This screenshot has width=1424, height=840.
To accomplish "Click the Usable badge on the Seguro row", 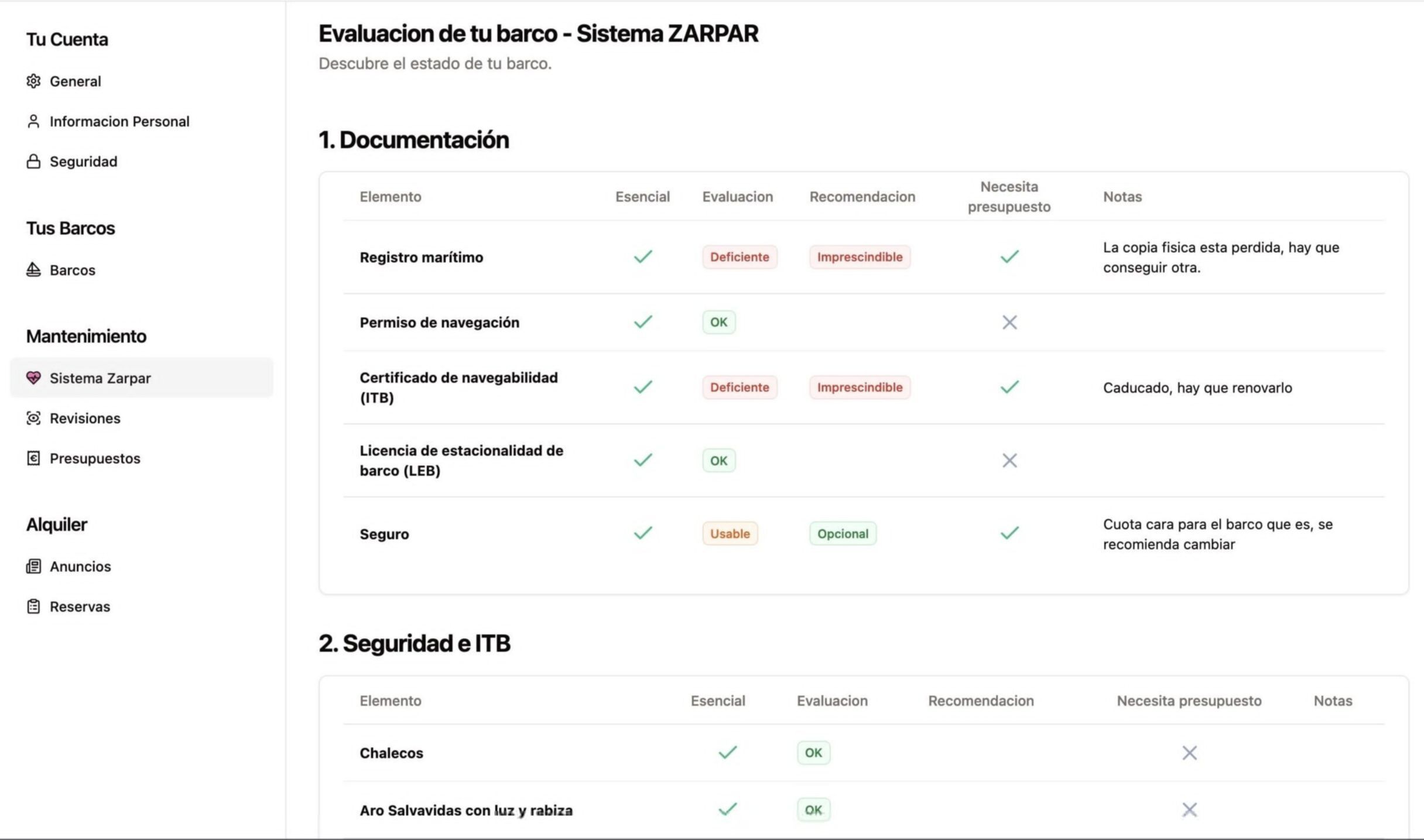I will (729, 533).
